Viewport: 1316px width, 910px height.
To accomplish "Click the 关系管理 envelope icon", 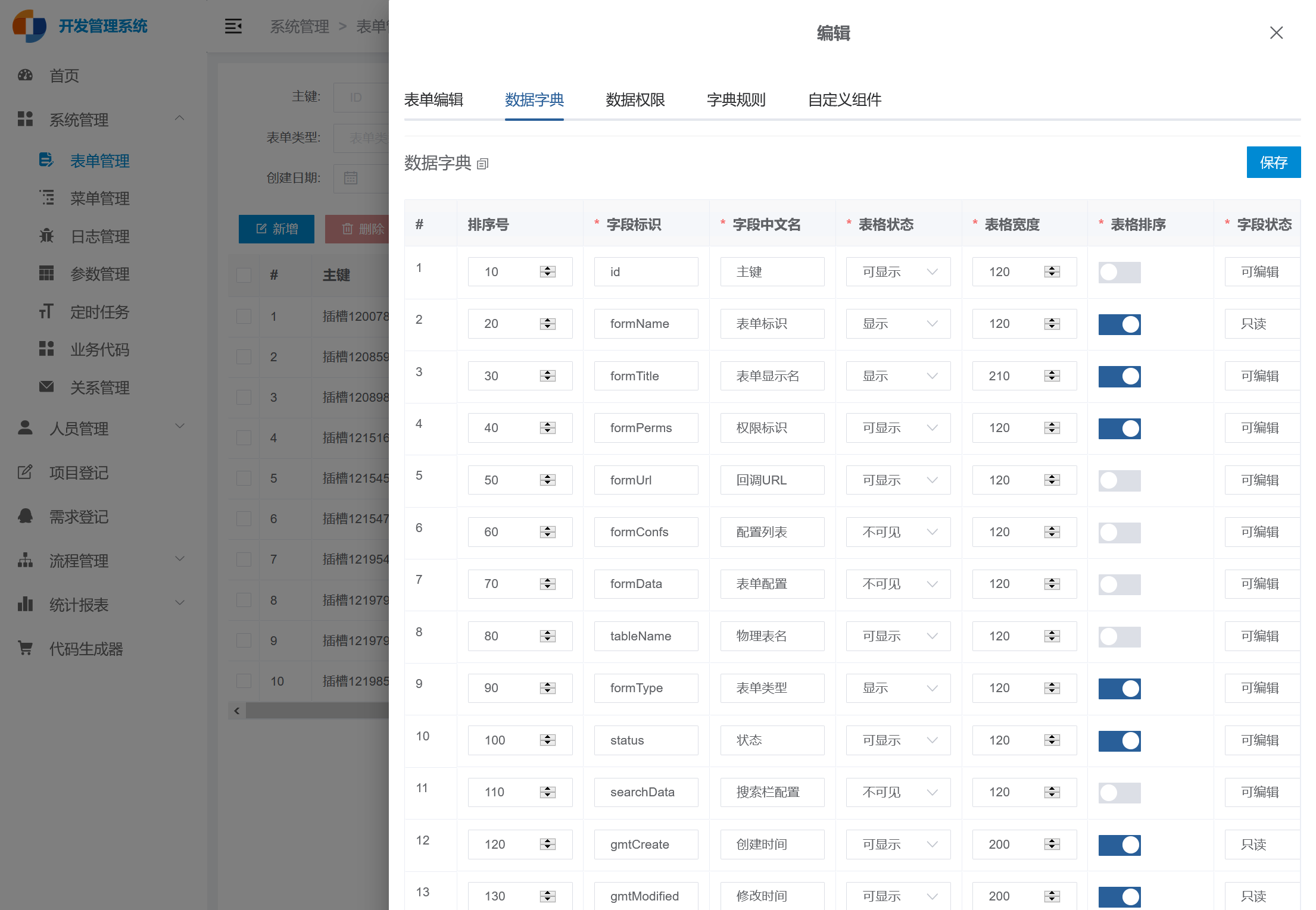I will (x=46, y=387).
